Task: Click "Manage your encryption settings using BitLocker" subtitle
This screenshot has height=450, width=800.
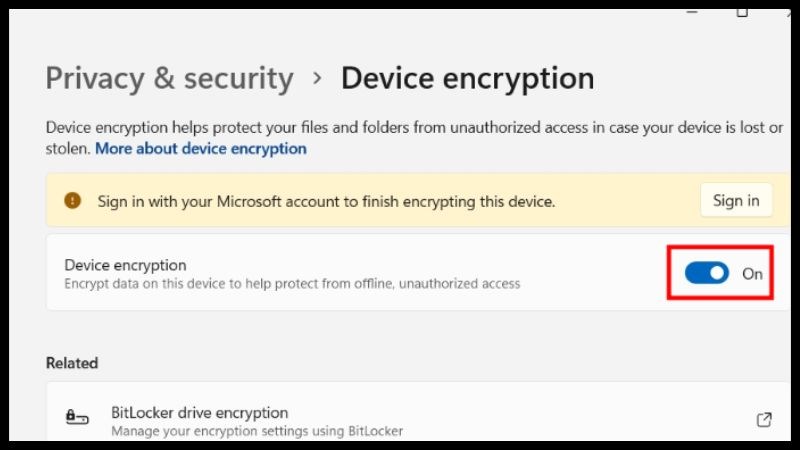Action: coord(256,432)
